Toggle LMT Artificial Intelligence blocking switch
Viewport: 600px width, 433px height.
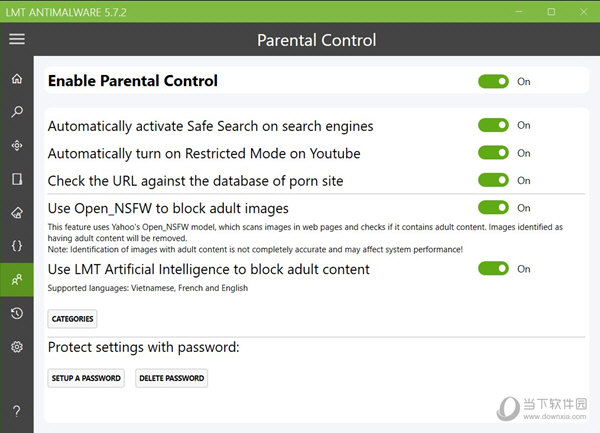(x=493, y=269)
